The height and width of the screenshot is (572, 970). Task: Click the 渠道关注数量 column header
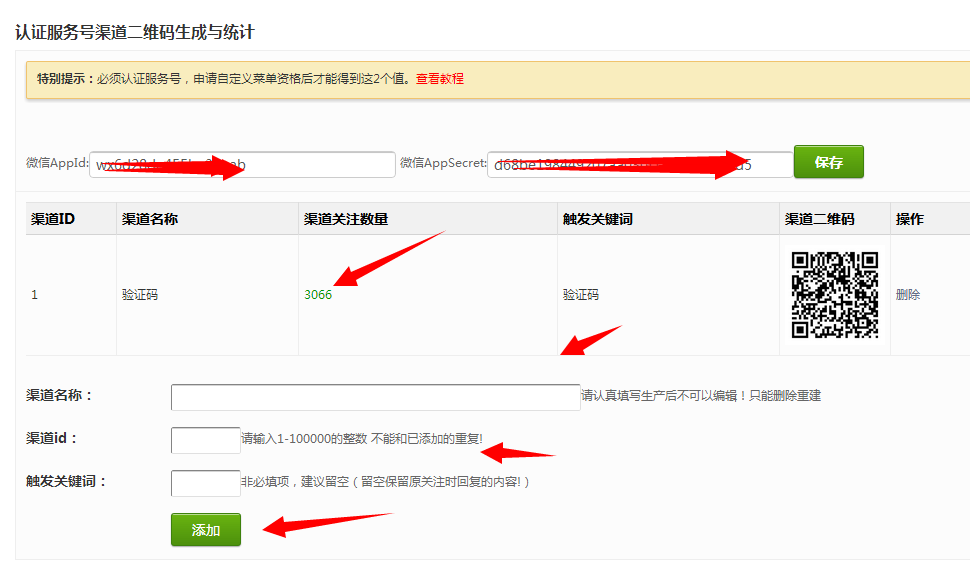(346, 219)
